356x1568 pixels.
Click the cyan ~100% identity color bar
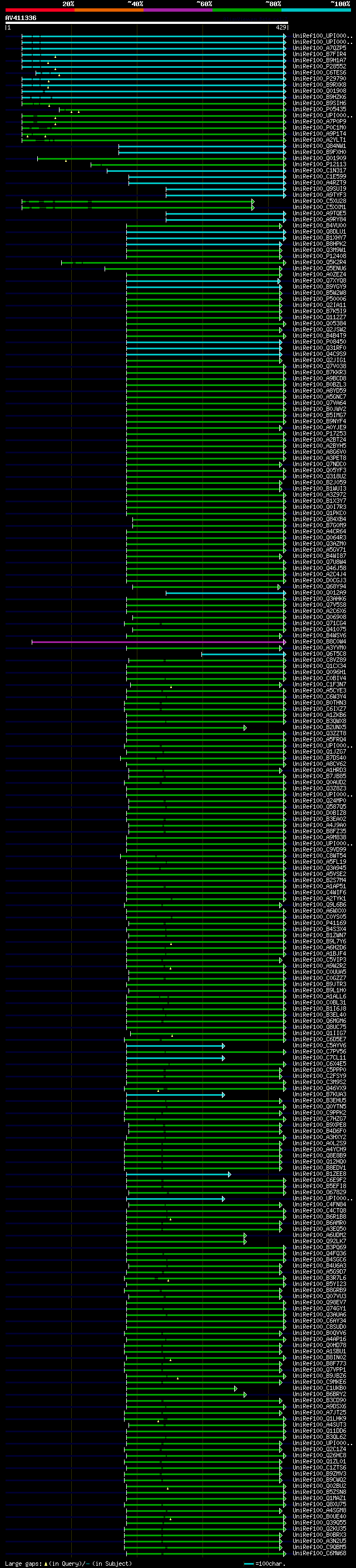pyautogui.click(x=316, y=10)
